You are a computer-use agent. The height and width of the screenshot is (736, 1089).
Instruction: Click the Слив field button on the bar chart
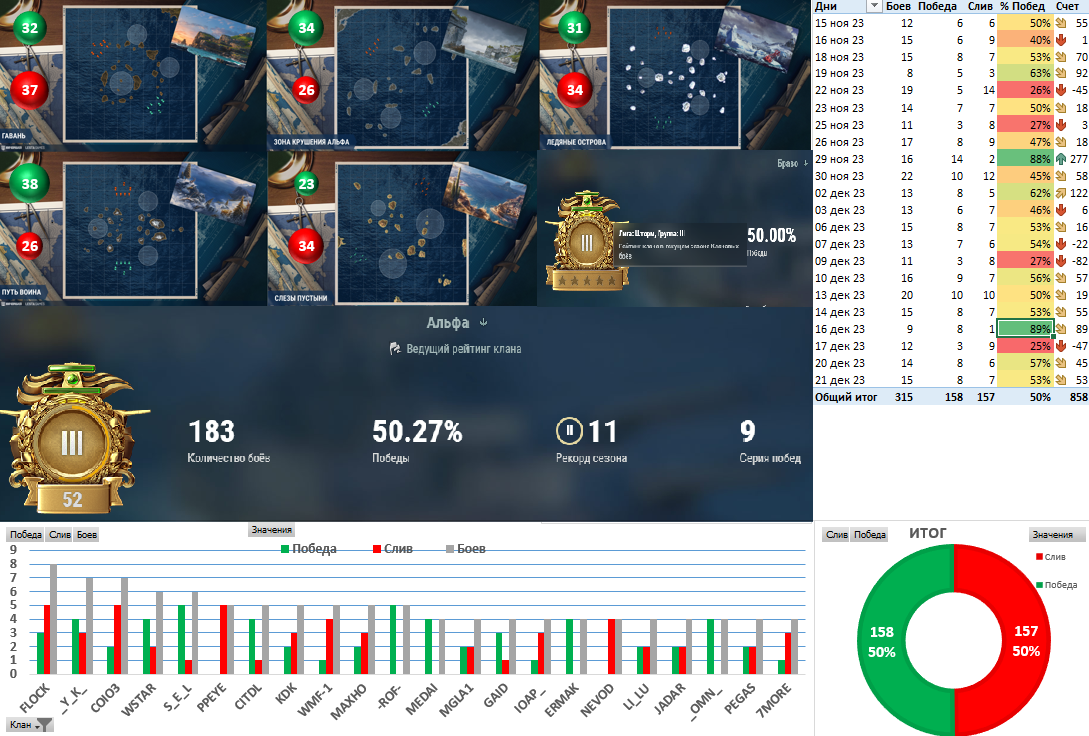click(x=60, y=535)
